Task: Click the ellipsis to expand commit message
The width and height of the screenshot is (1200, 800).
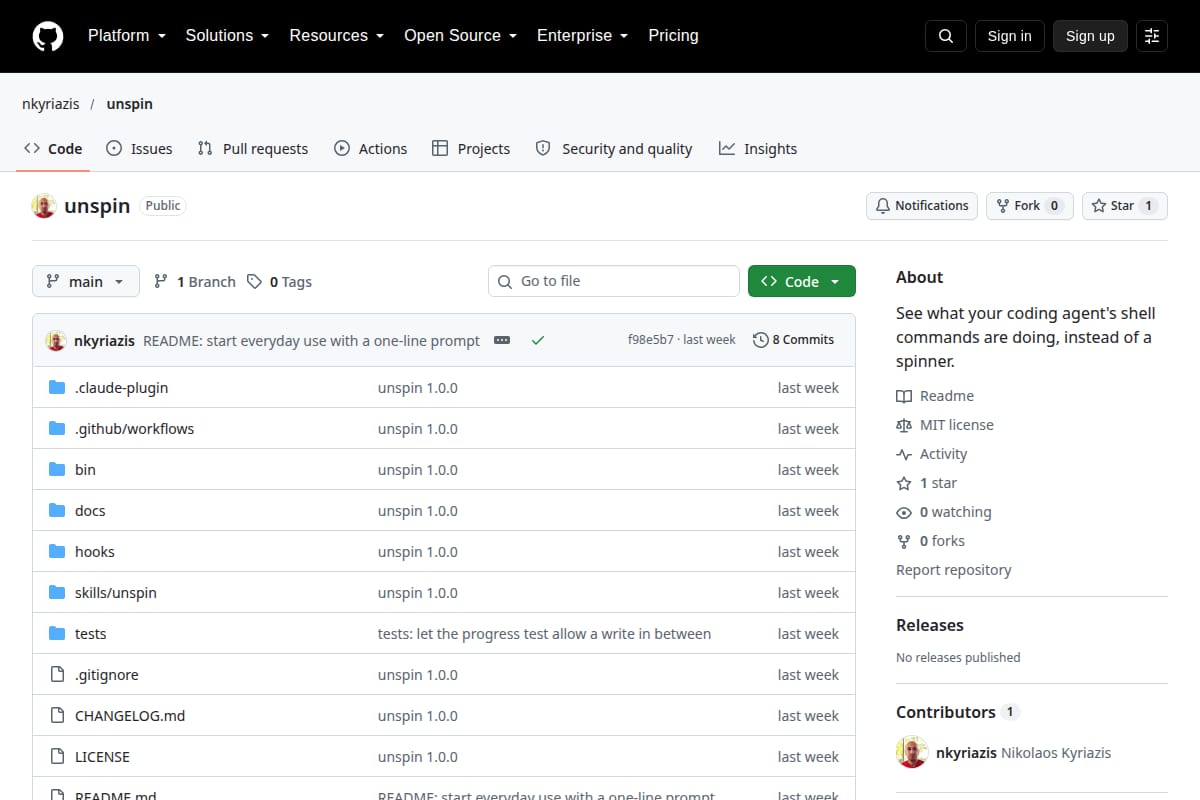Action: 502,340
